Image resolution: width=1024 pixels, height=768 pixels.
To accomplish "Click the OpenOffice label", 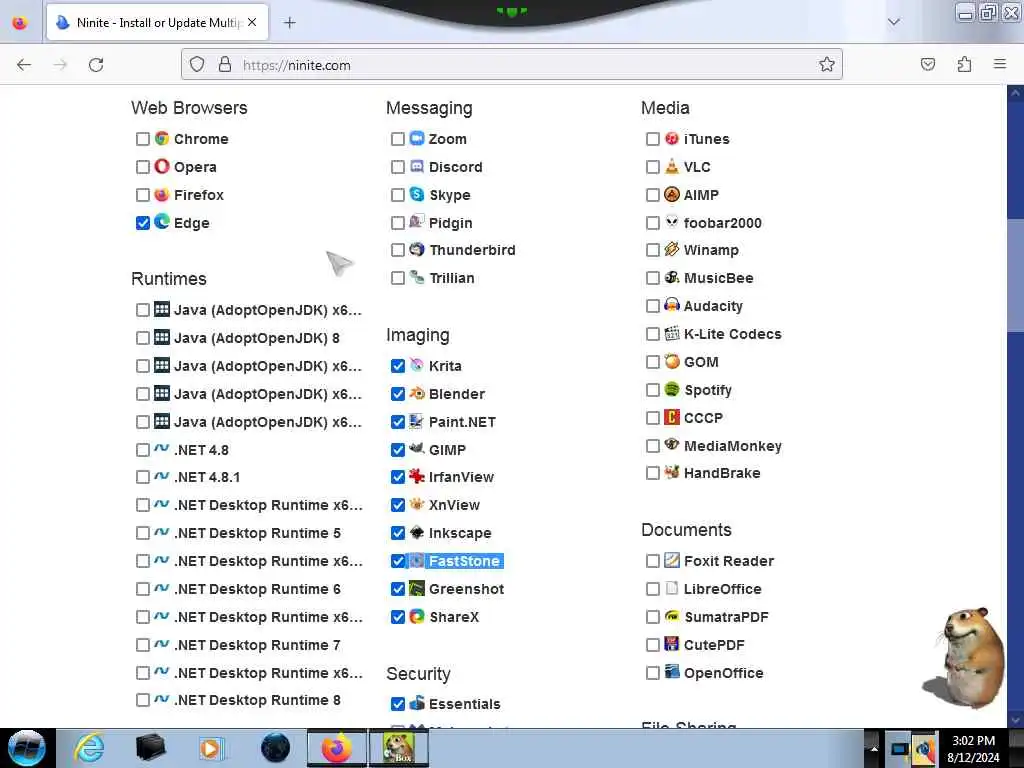I will (x=723, y=673).
